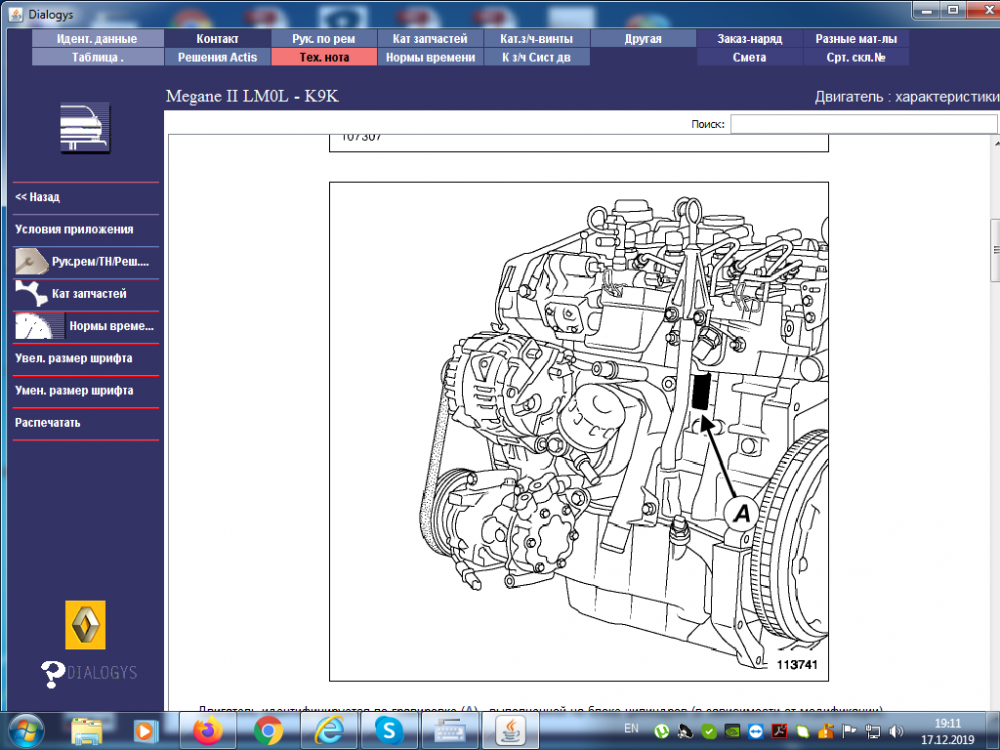Open the volume speaker tray icon

pos(896,732)
